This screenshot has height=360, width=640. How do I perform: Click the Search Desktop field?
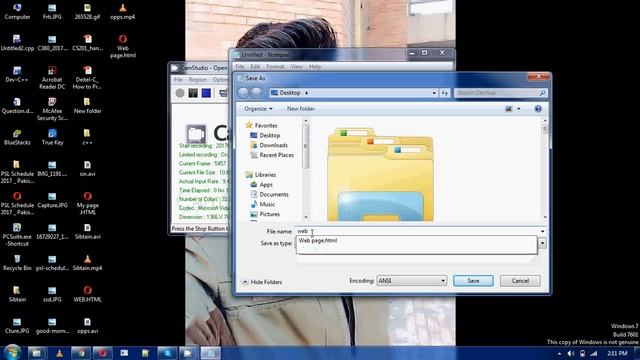tap(500, 93)
